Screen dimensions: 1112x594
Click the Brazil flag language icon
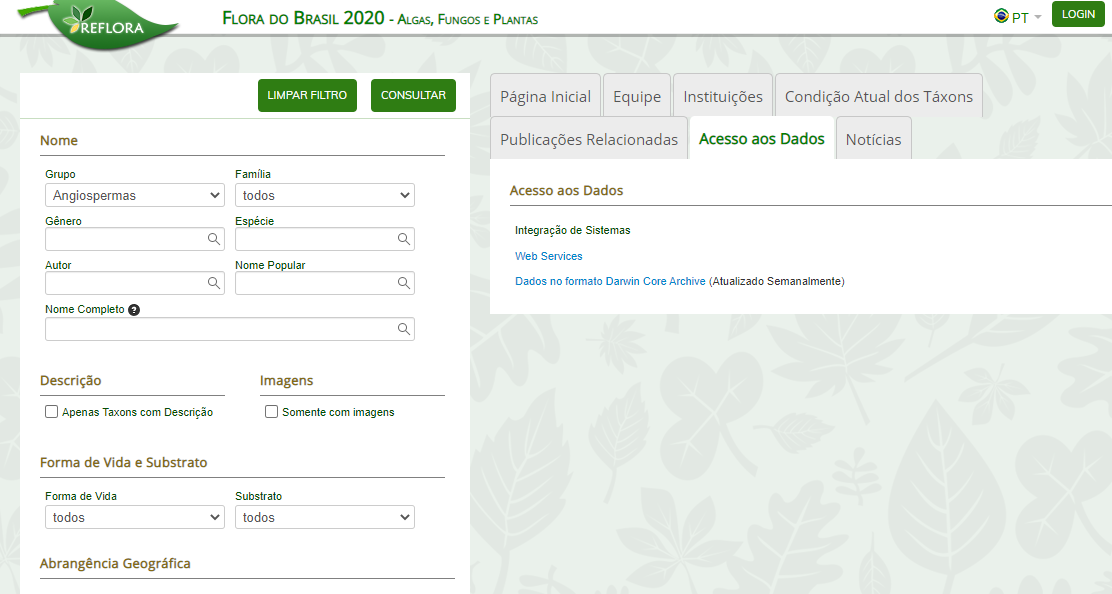1001,16
